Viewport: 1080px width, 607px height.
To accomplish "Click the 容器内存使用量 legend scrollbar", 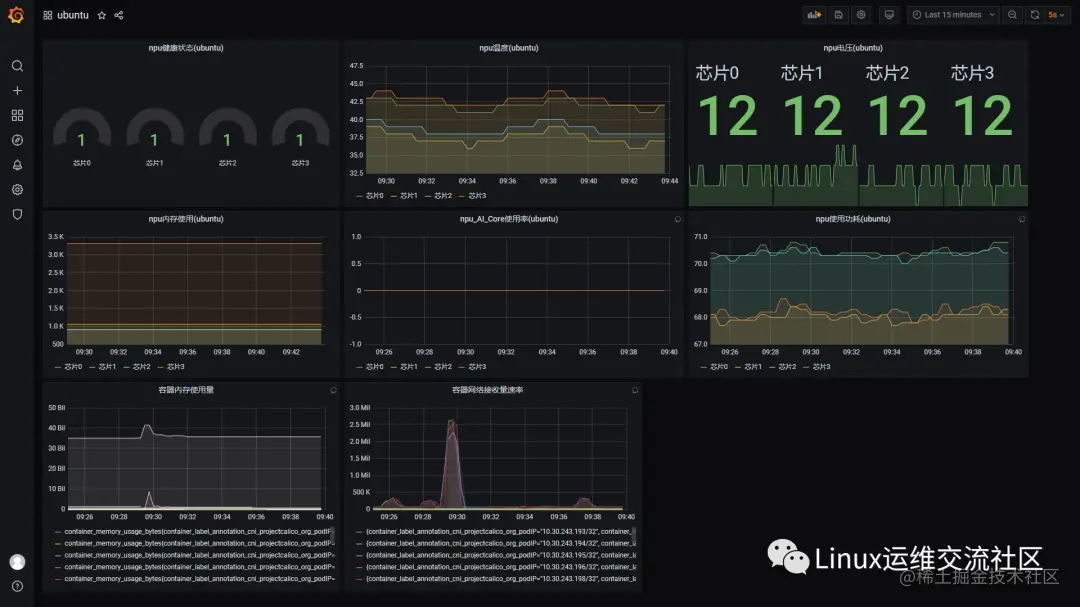I will 333,533.
